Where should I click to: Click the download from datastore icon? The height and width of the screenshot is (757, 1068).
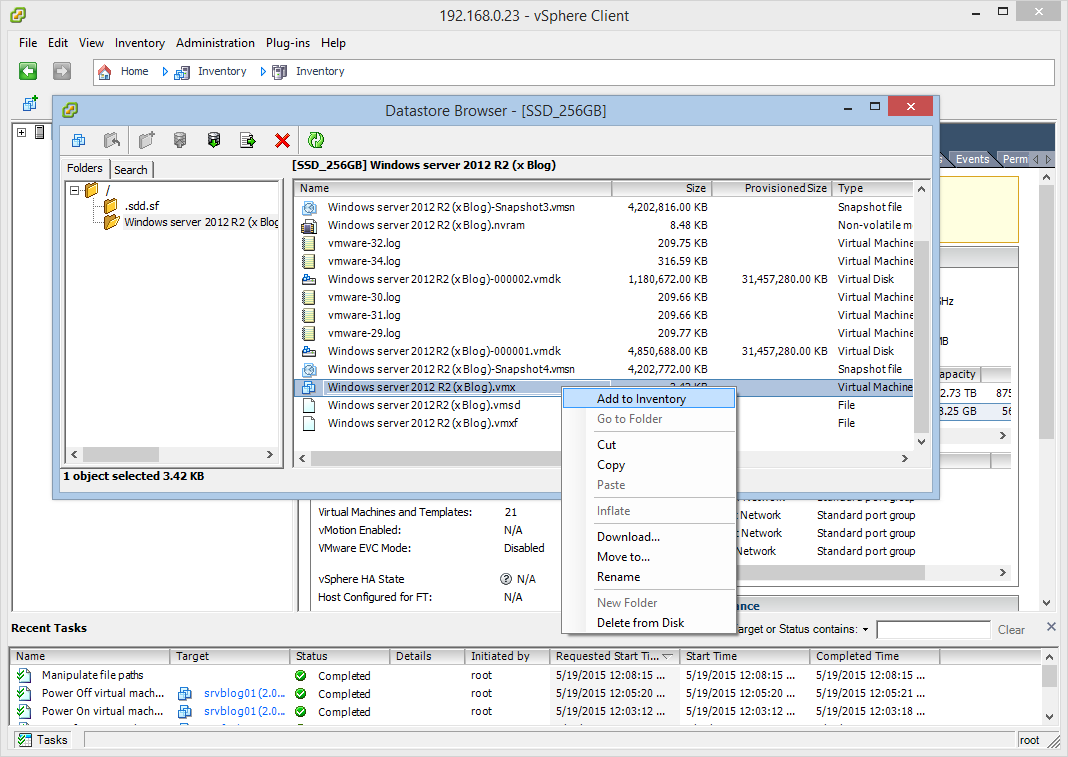214,140
